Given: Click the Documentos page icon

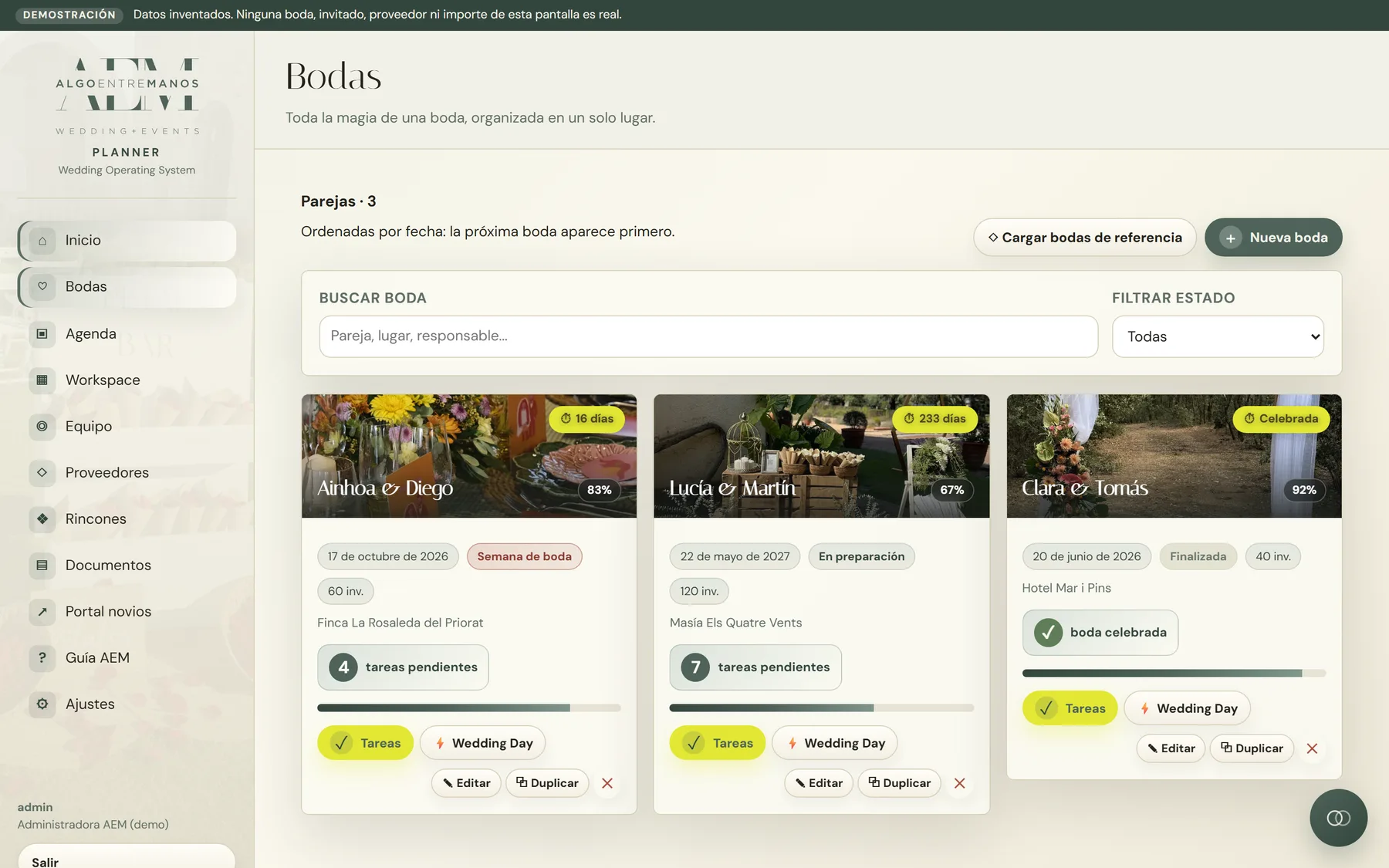Looking at the screenshot, I should (42, 565).
